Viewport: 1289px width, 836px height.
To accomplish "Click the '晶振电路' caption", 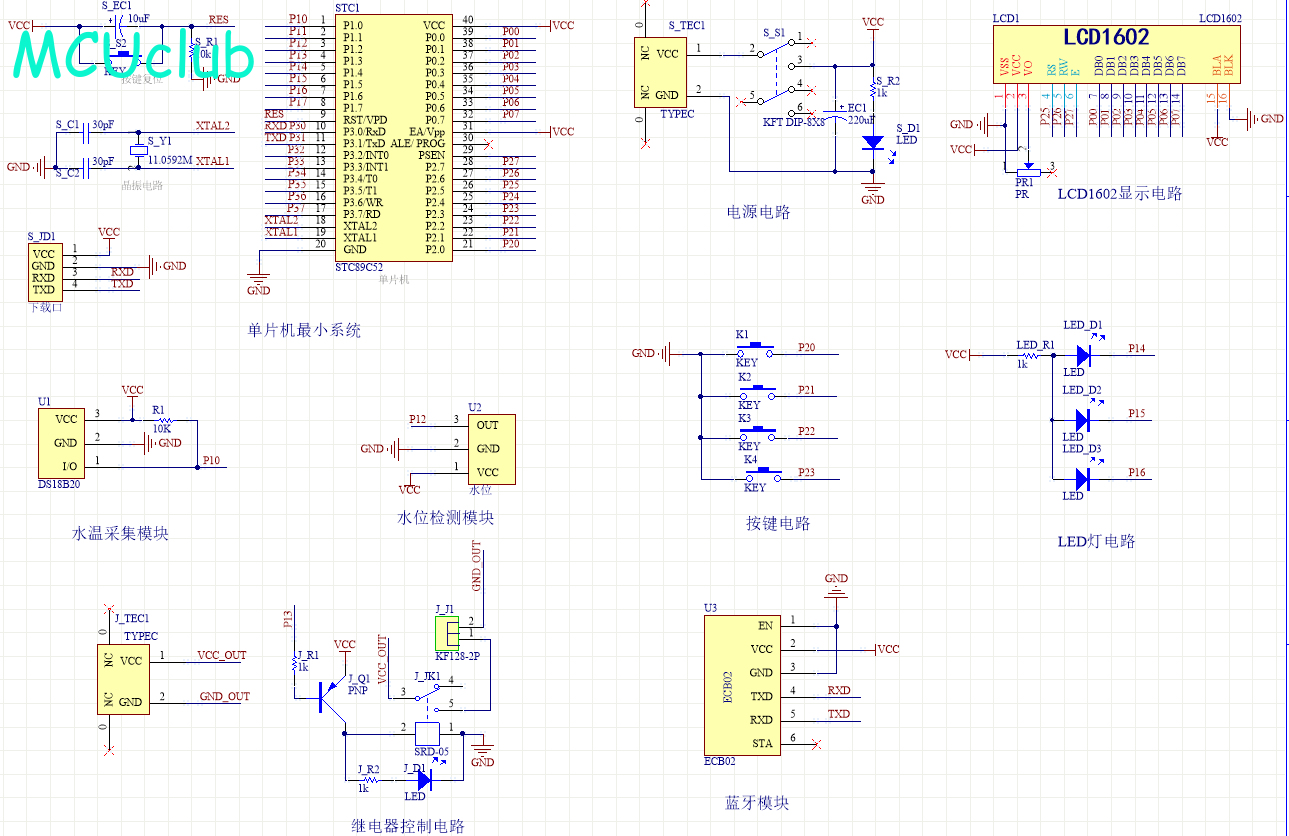I will (142, 185).
